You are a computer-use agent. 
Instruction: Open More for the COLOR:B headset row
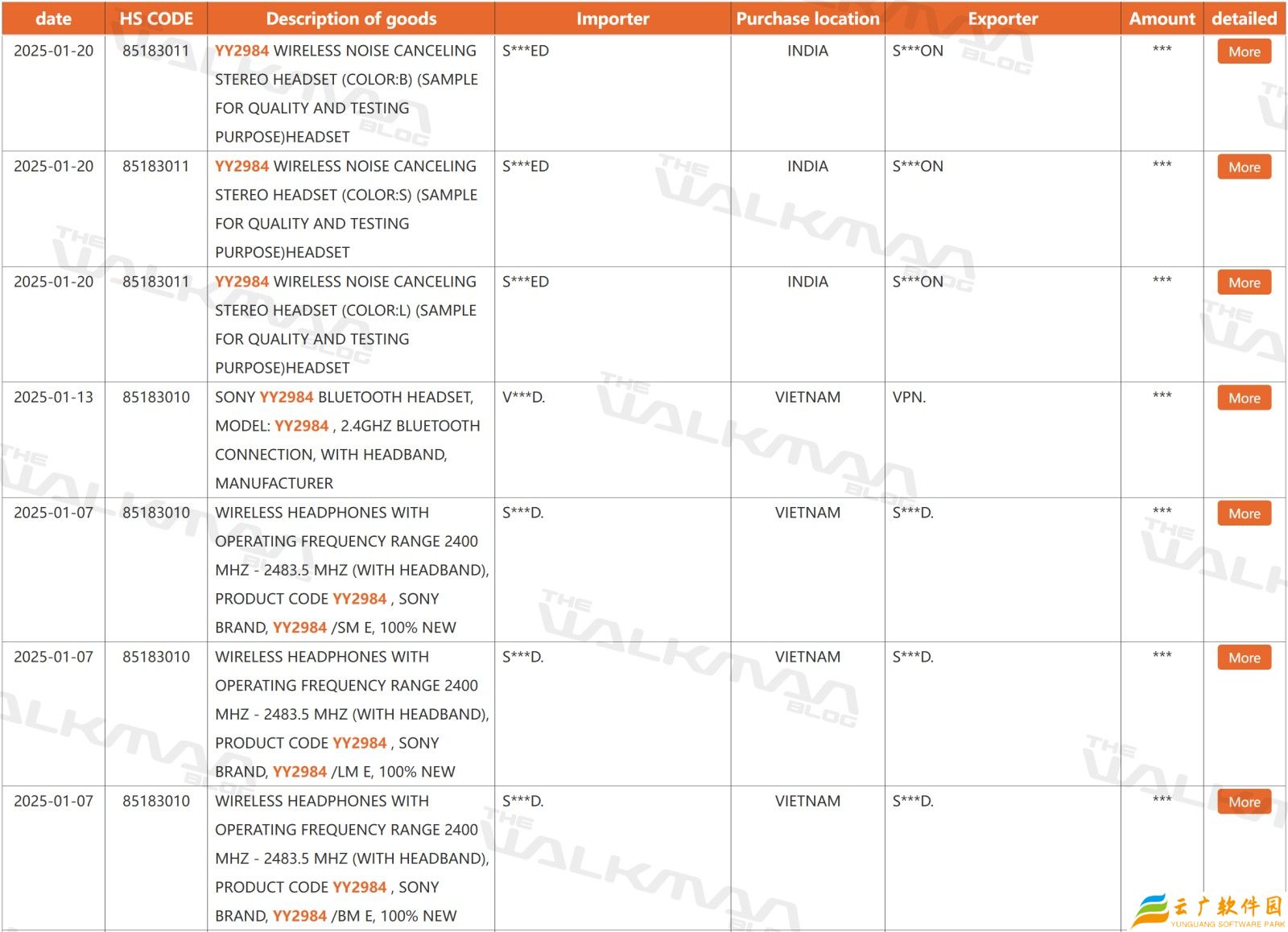click(1244, 52)
